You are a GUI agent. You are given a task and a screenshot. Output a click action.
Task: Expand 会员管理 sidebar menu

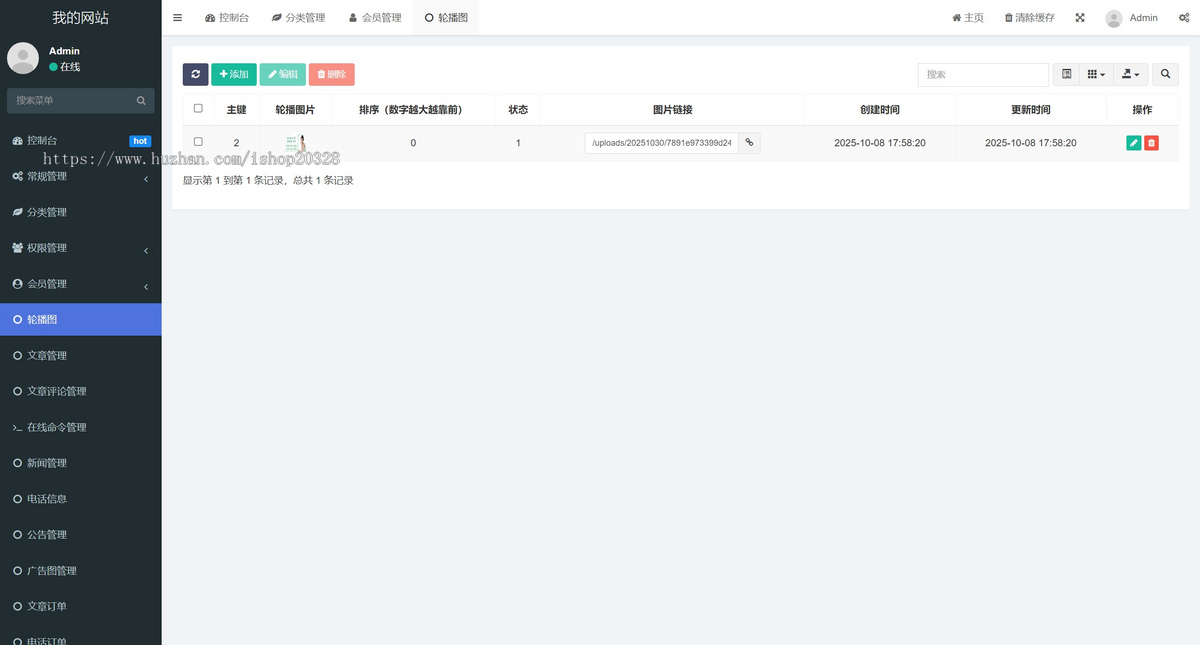(x=80, y=284)
